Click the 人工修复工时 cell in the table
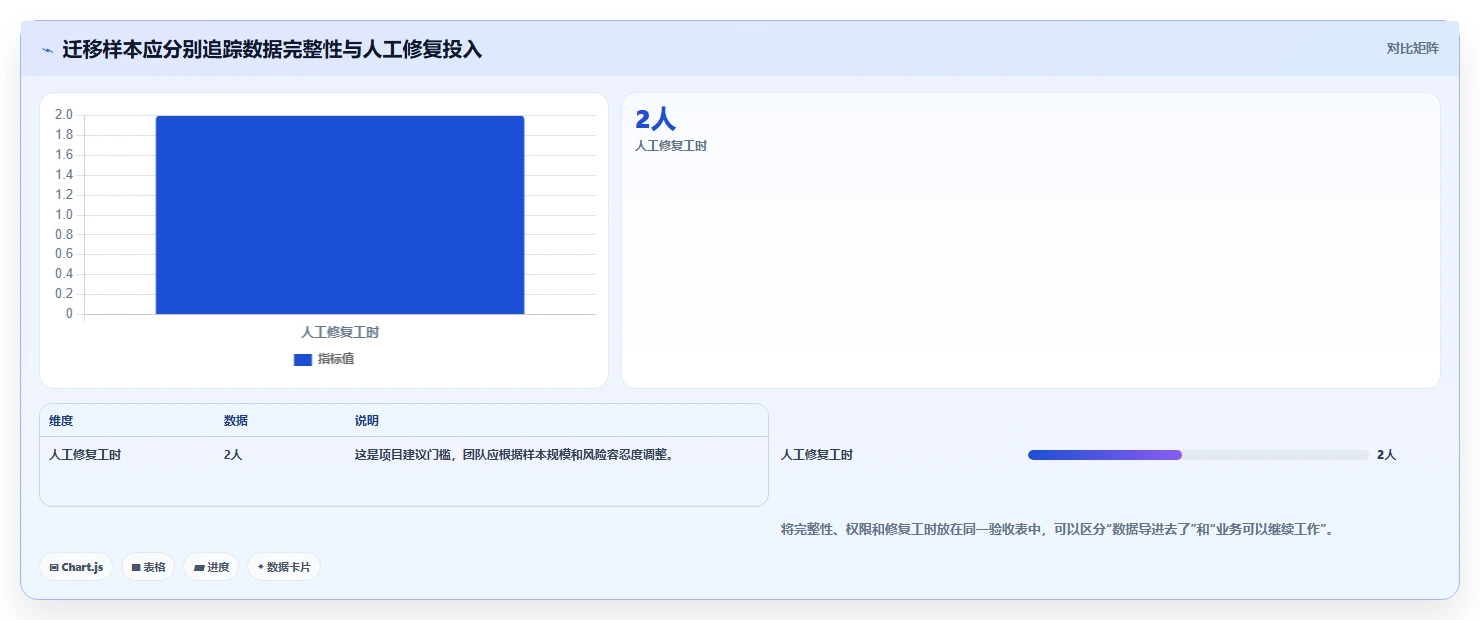Screen dimensions: 1480x620 pos(85,455)
